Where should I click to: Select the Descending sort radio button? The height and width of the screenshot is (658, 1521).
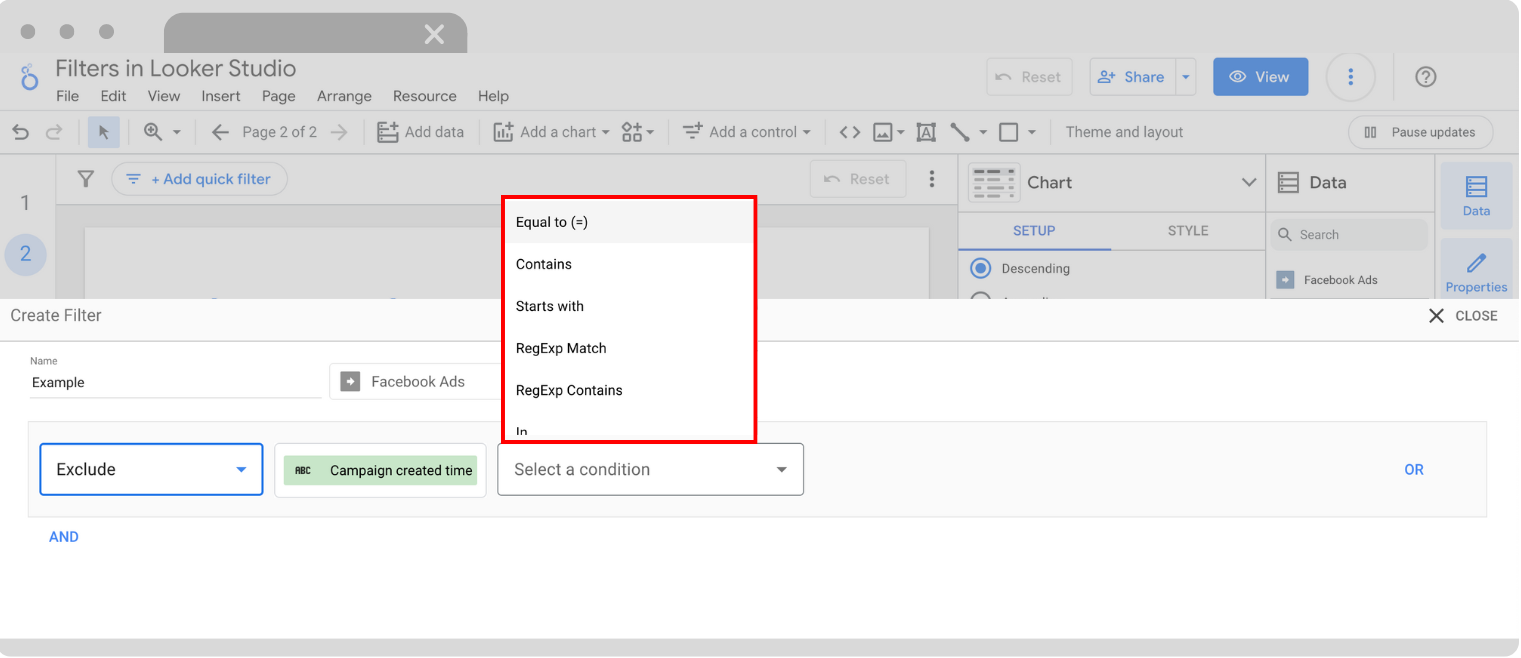click(980, 268)
